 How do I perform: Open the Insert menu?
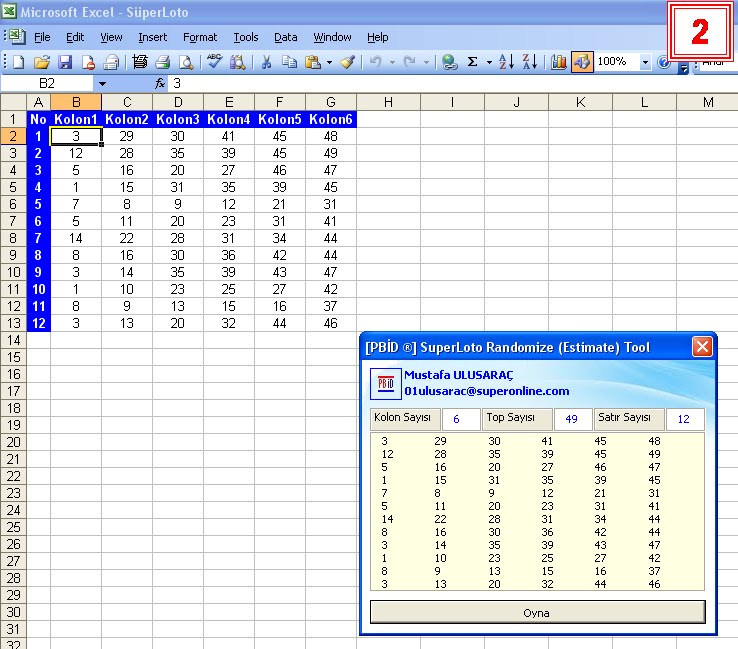tap(152, 37)
